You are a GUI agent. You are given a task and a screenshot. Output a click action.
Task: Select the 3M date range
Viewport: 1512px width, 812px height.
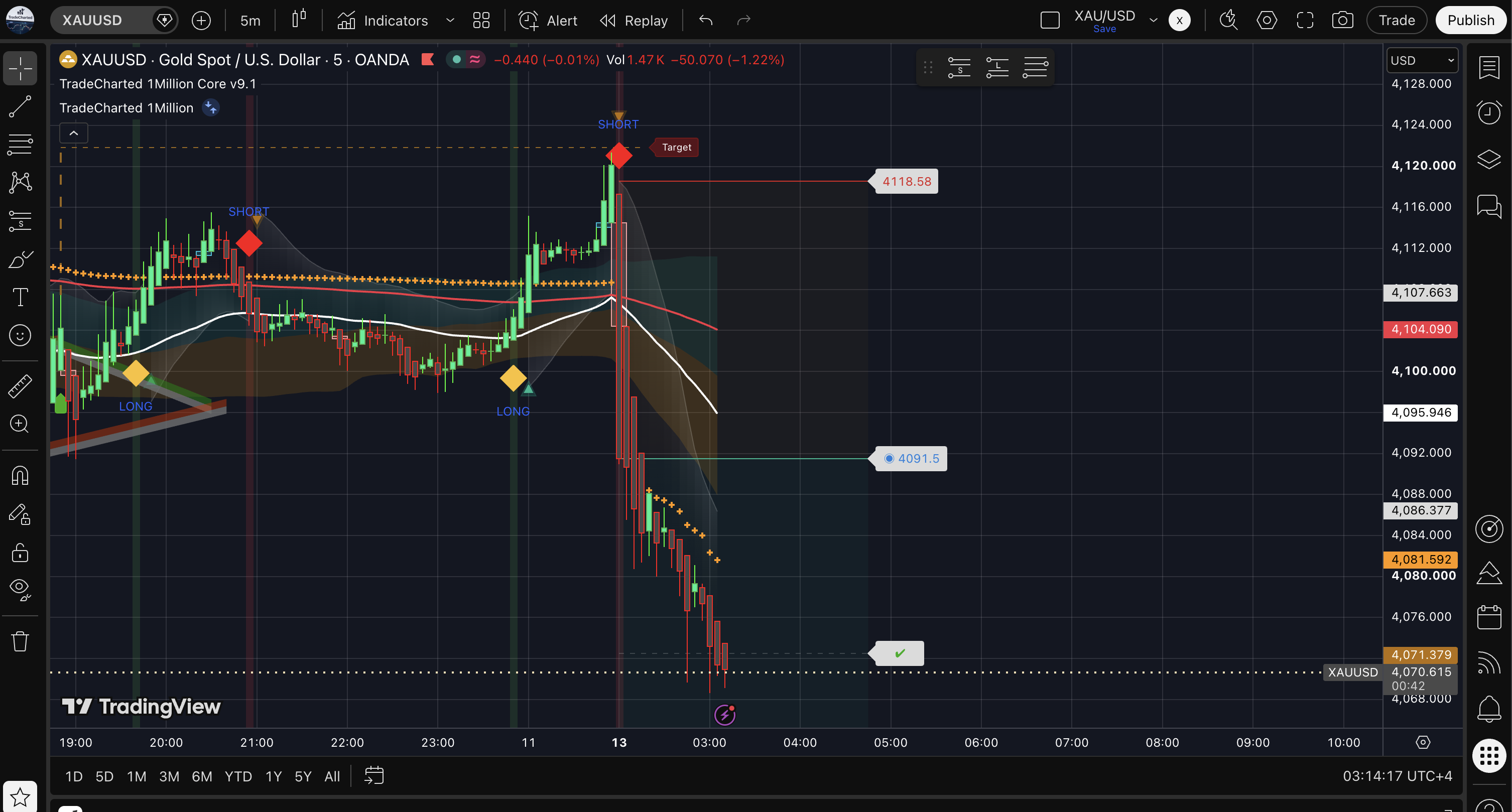170,777
